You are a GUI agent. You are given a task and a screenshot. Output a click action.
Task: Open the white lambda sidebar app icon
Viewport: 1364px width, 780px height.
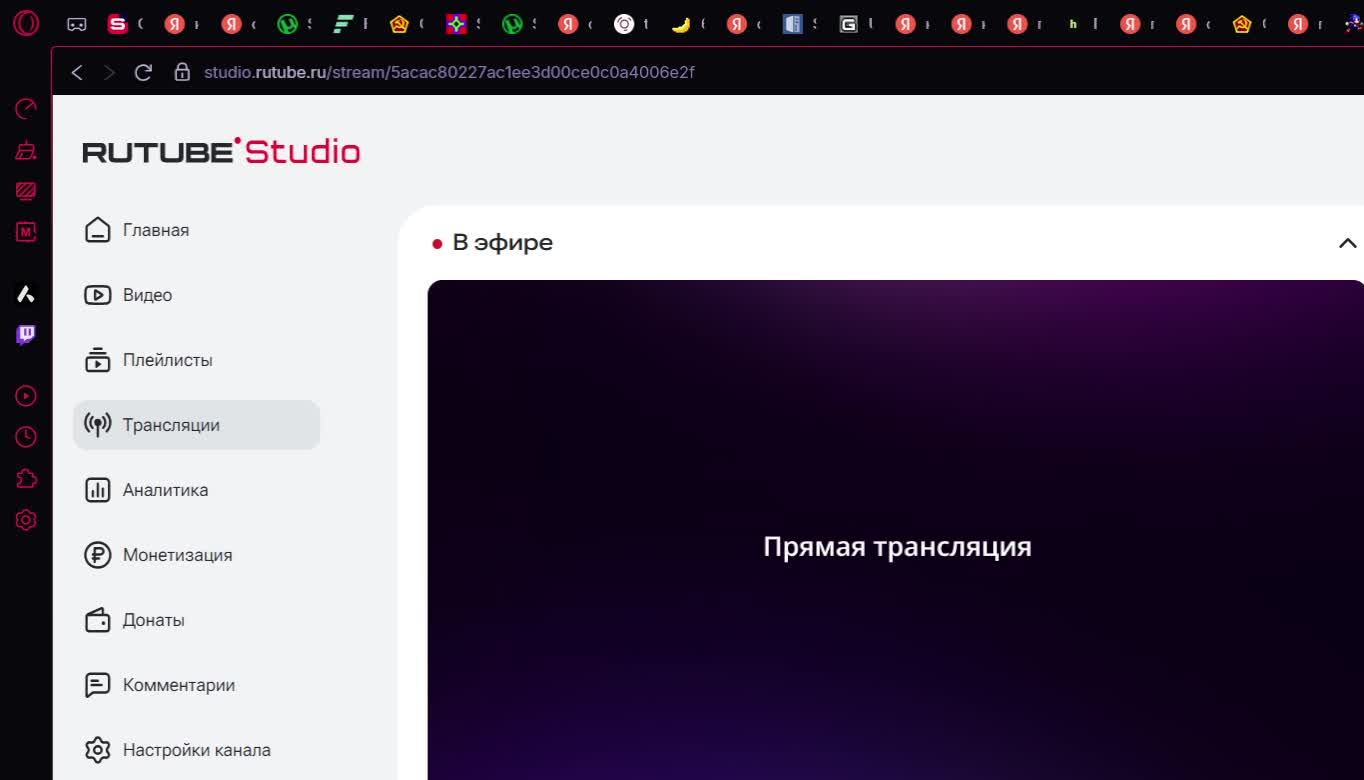[26, 294]
